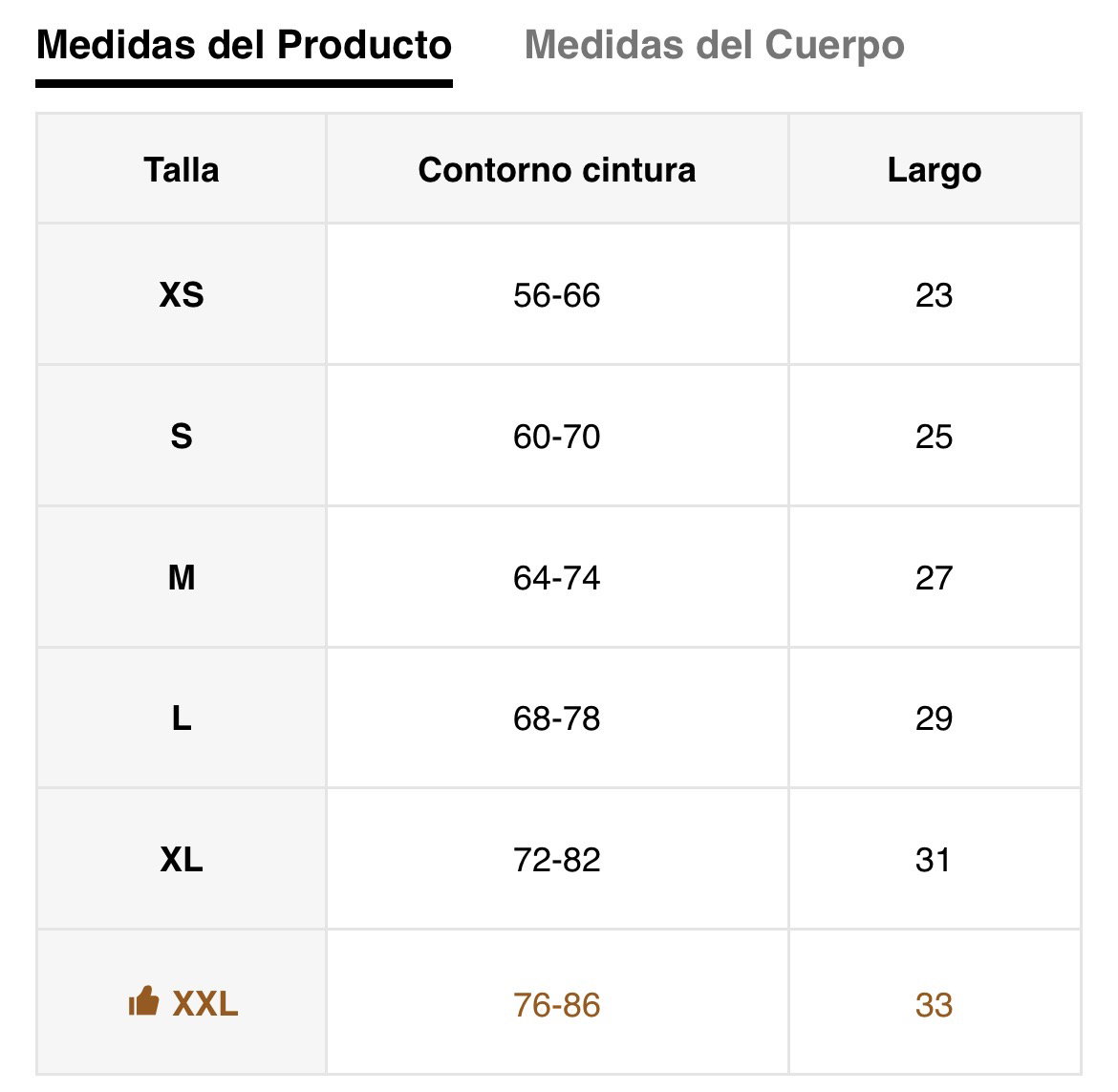The height and width of the screenshot is (1092, 1118).
Task: Click the L size row label
Action: (x=182, y=717)
